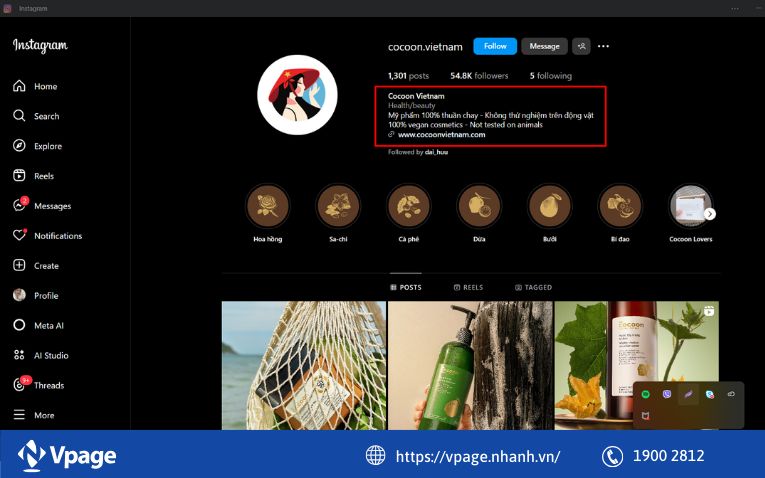This screenshot has height=478, width=765.
Task: Open the net bag beach post
Action: (x=303, y=365)
